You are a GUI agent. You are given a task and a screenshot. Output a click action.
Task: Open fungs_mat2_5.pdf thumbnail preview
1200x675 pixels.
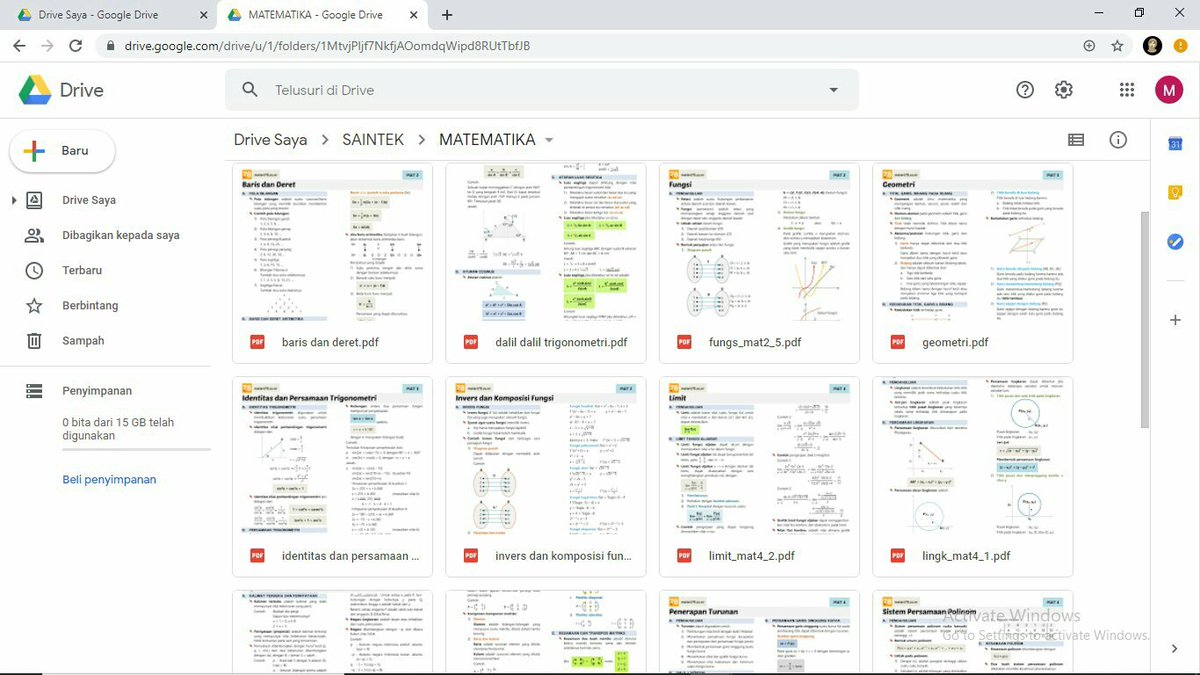point(759,243)
